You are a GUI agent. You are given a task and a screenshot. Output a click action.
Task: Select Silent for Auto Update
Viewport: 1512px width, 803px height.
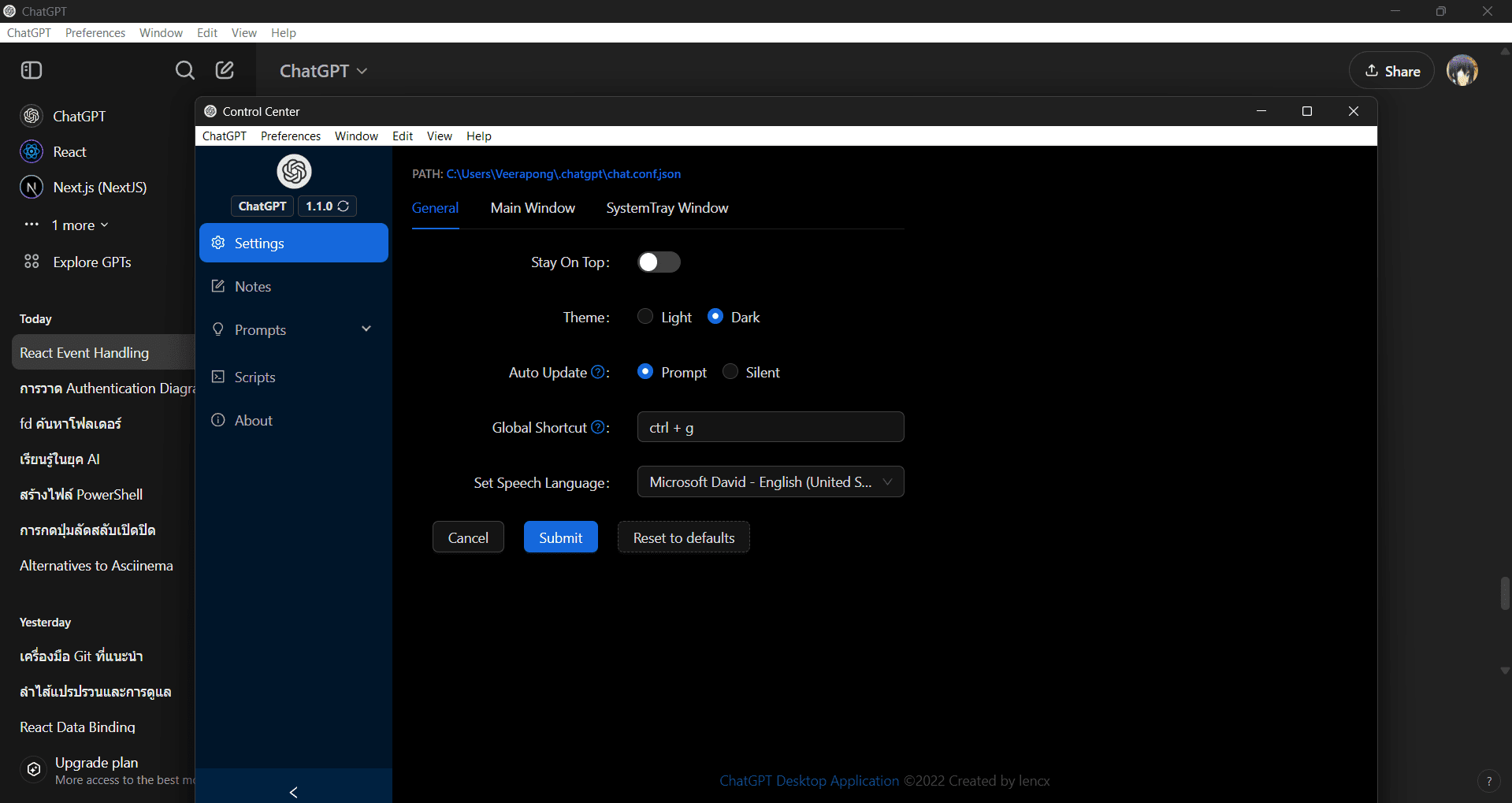tap(730, 371)
